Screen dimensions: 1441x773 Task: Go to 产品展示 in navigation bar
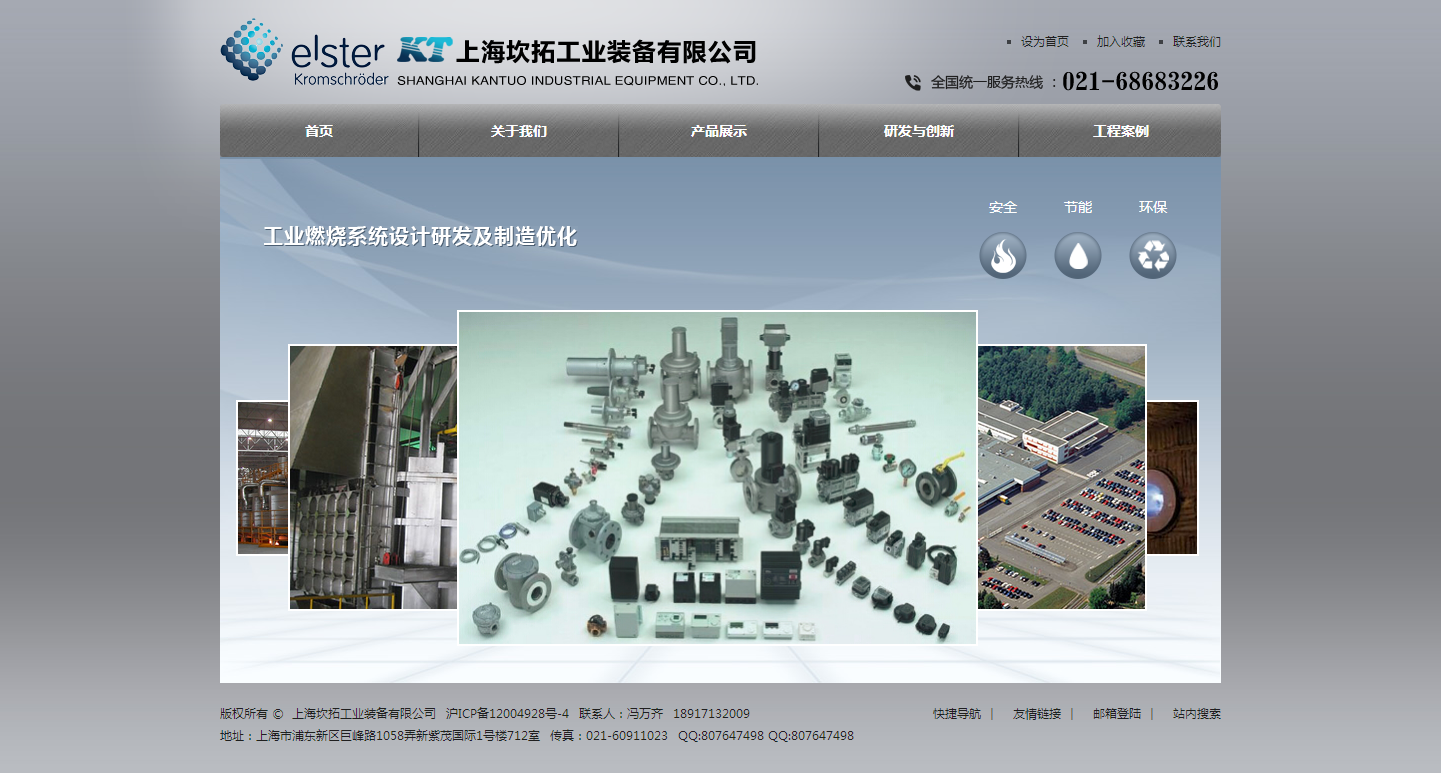(x=719, y=131)
